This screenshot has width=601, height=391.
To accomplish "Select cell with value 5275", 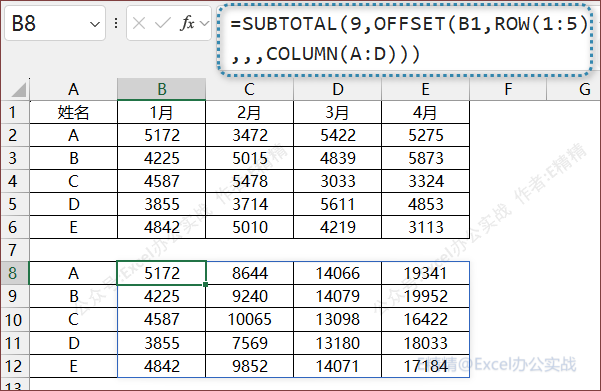I will (x=425, y=135).
